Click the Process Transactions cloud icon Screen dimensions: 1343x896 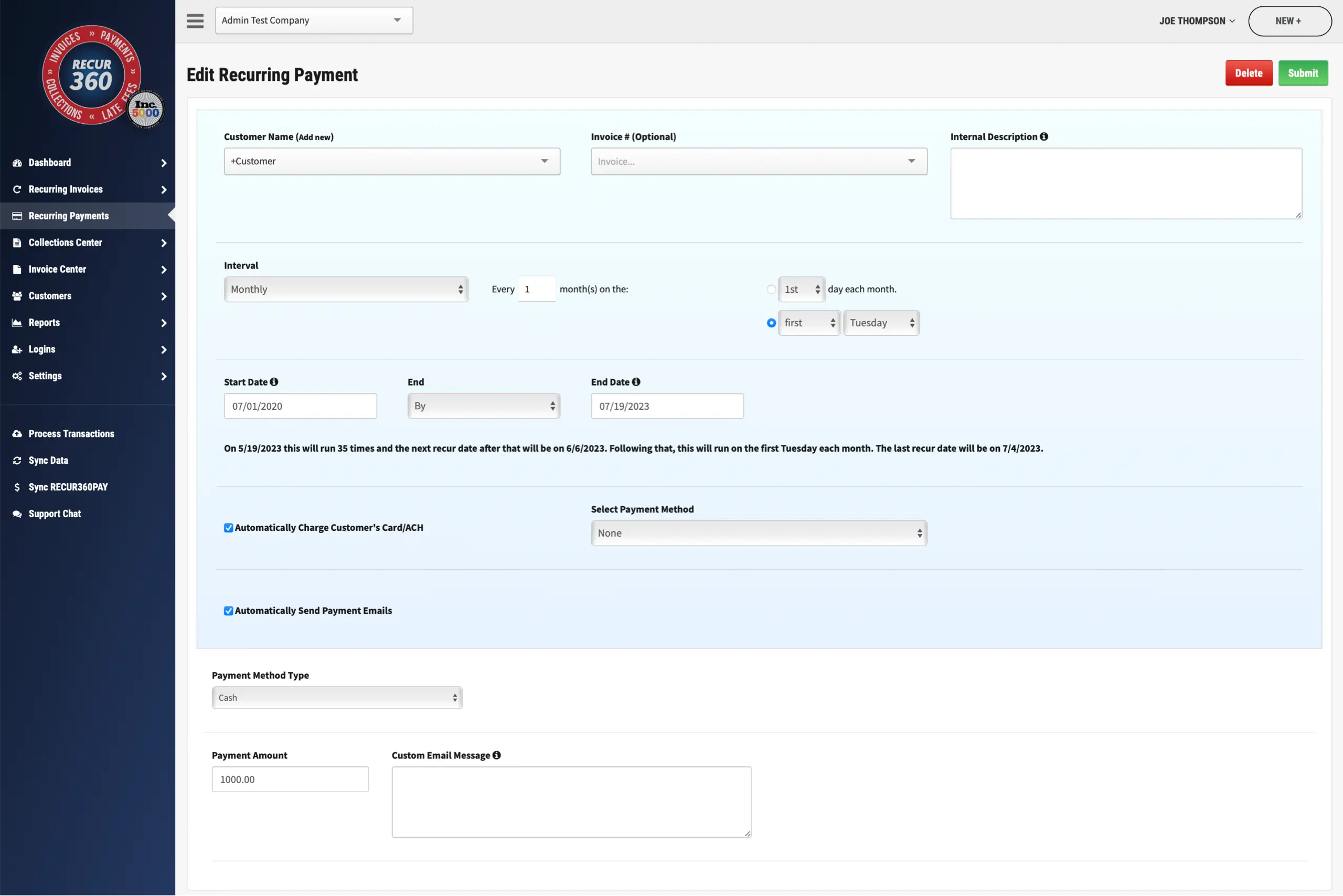(17, 434)
